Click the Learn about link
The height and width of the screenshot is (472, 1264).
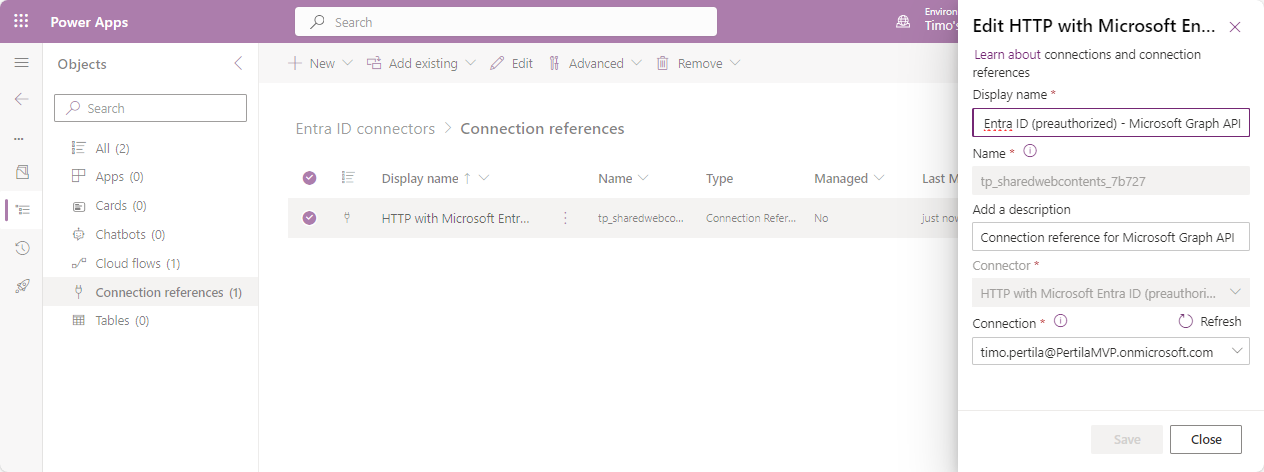coord(1007,55)
